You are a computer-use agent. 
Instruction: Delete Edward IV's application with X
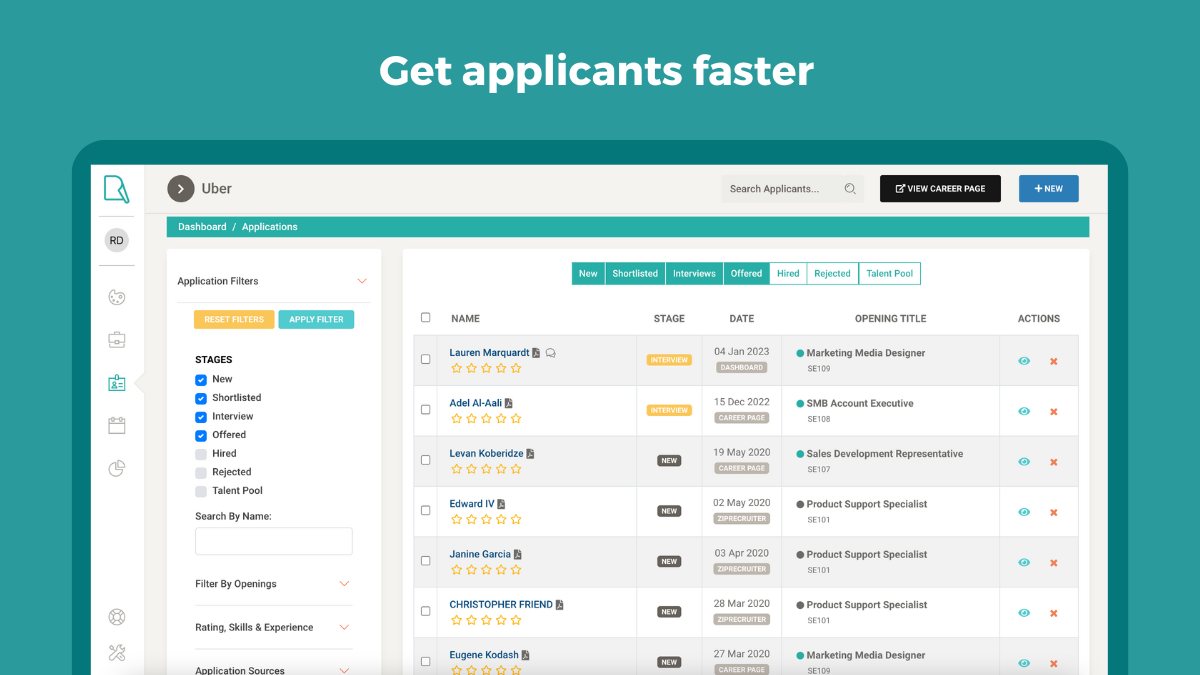coord(1053,512)
